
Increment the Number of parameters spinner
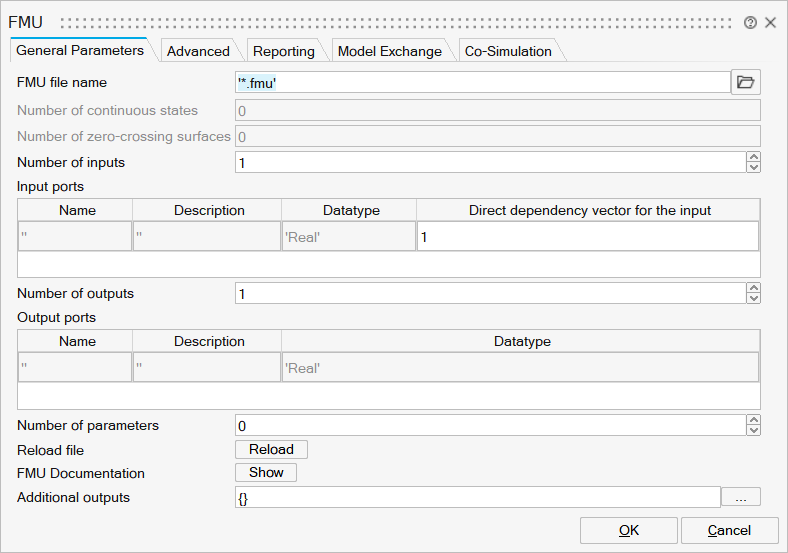coord(754,421)
